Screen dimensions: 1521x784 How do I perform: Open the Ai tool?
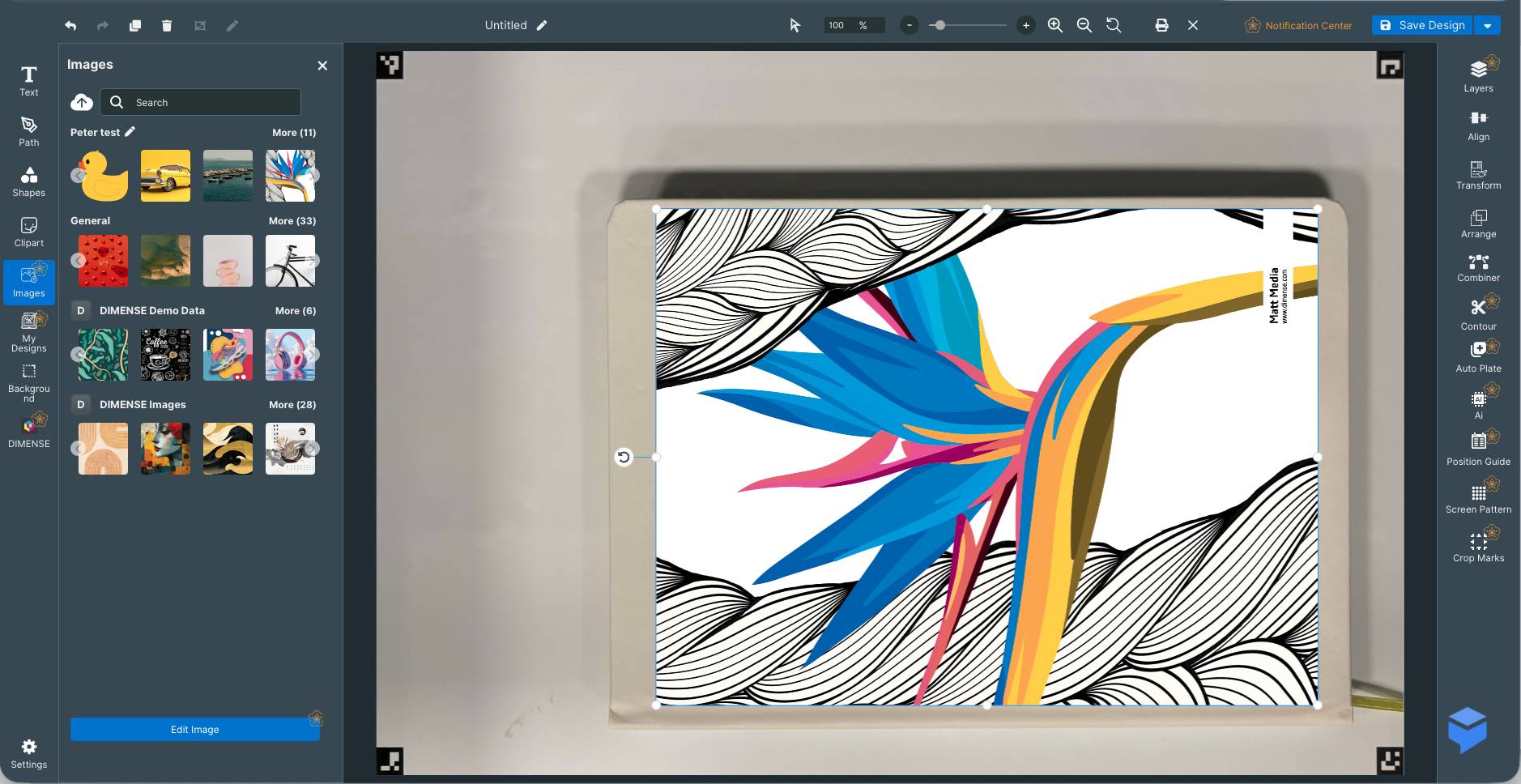tap(1479, 404)
